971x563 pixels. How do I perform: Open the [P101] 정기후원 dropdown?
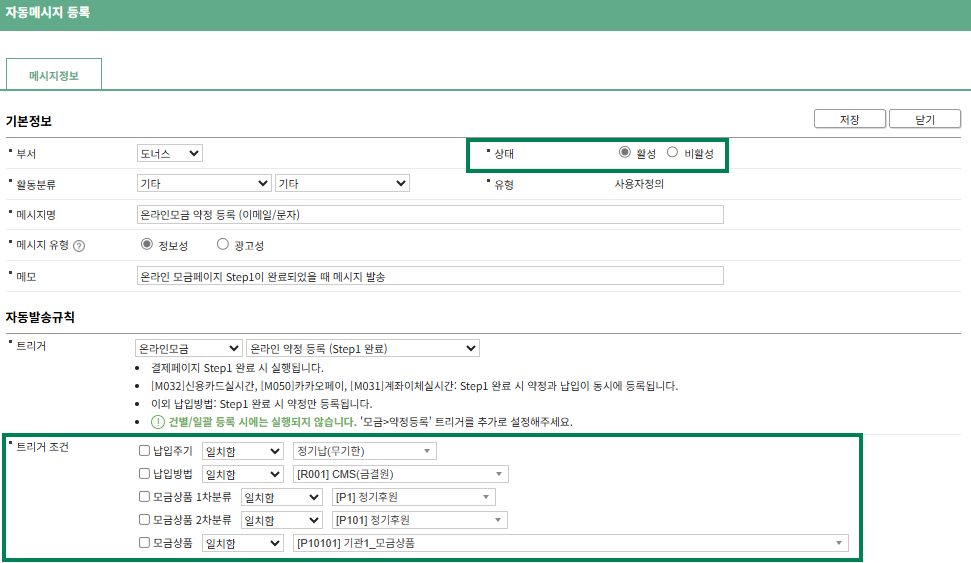pyautogui.click(x=420, y=520)
